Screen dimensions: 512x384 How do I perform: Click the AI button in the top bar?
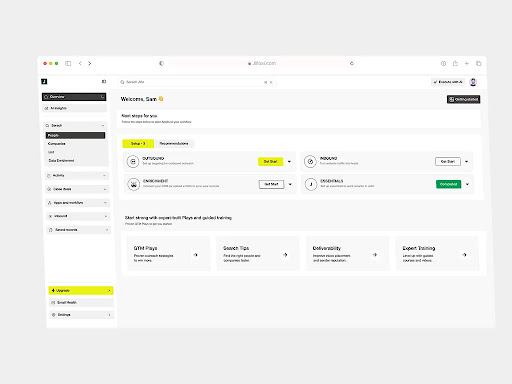[x=448, y=82]
